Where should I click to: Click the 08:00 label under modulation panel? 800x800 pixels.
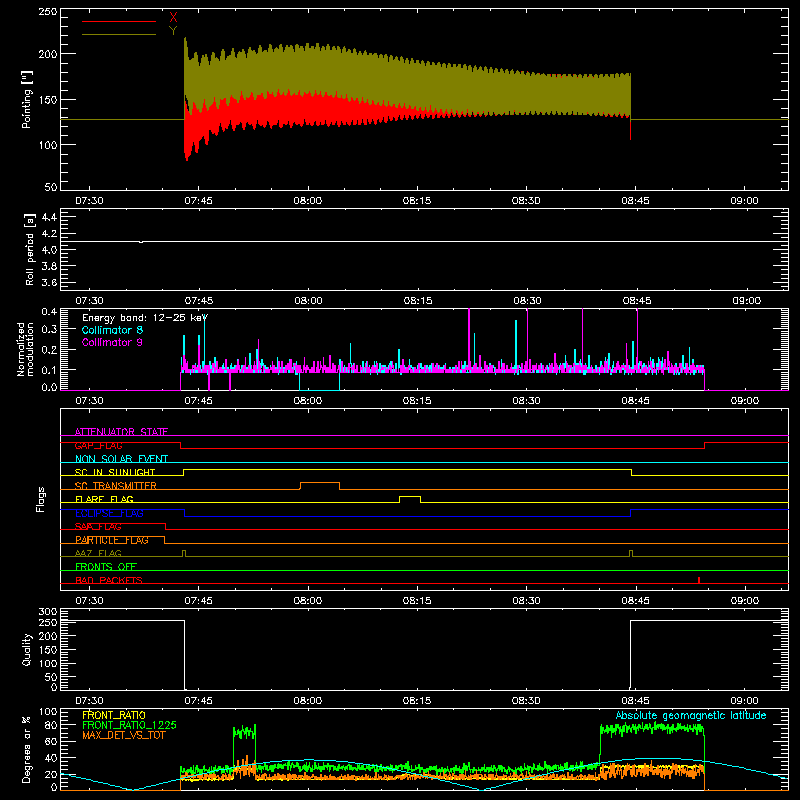coord(308,401)
